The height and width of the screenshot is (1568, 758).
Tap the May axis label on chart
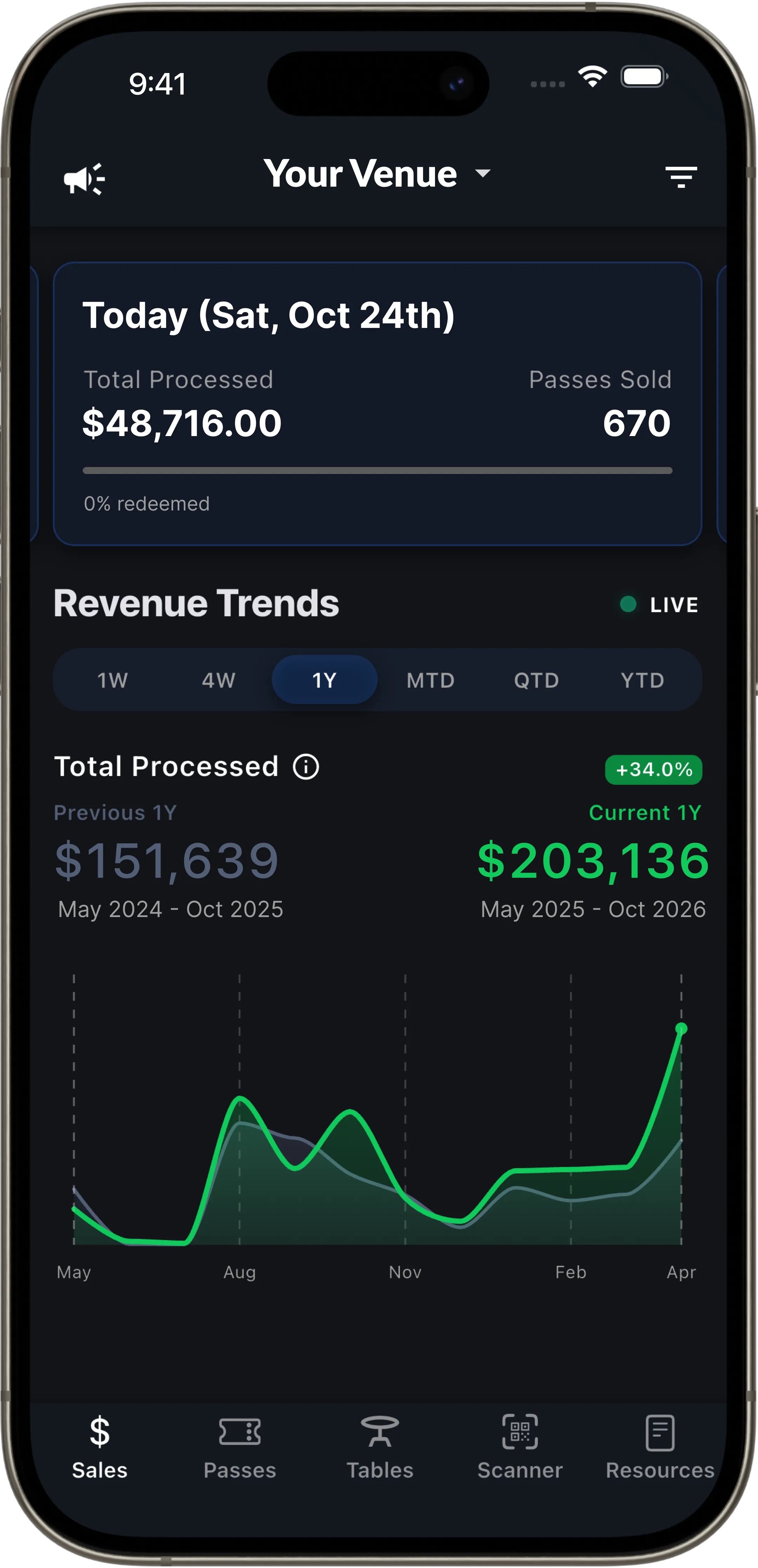pos(74,1272)
